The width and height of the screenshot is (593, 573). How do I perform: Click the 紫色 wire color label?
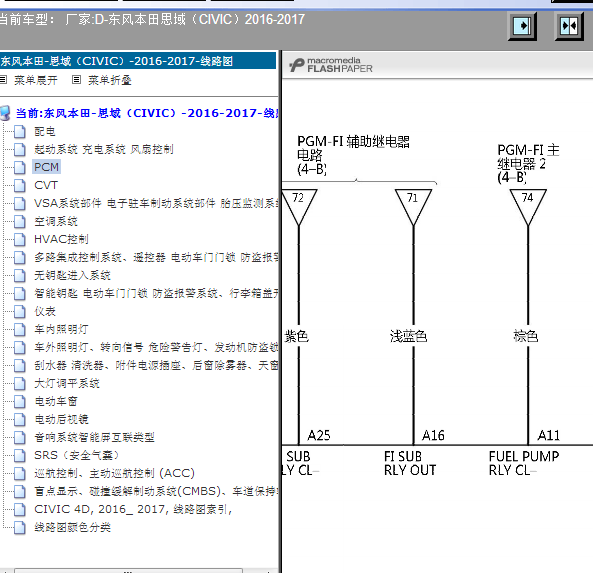click(296, 336)
